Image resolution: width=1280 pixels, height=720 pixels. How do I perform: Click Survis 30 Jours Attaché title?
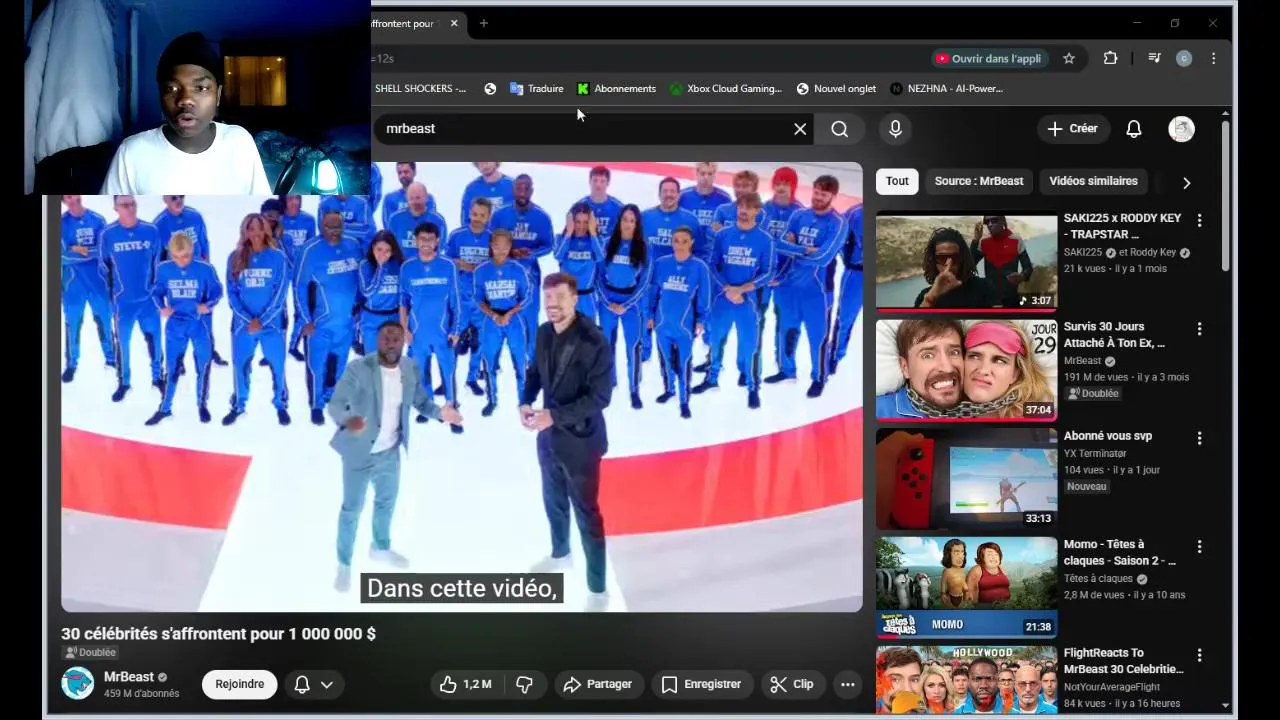coord(1114,335)
